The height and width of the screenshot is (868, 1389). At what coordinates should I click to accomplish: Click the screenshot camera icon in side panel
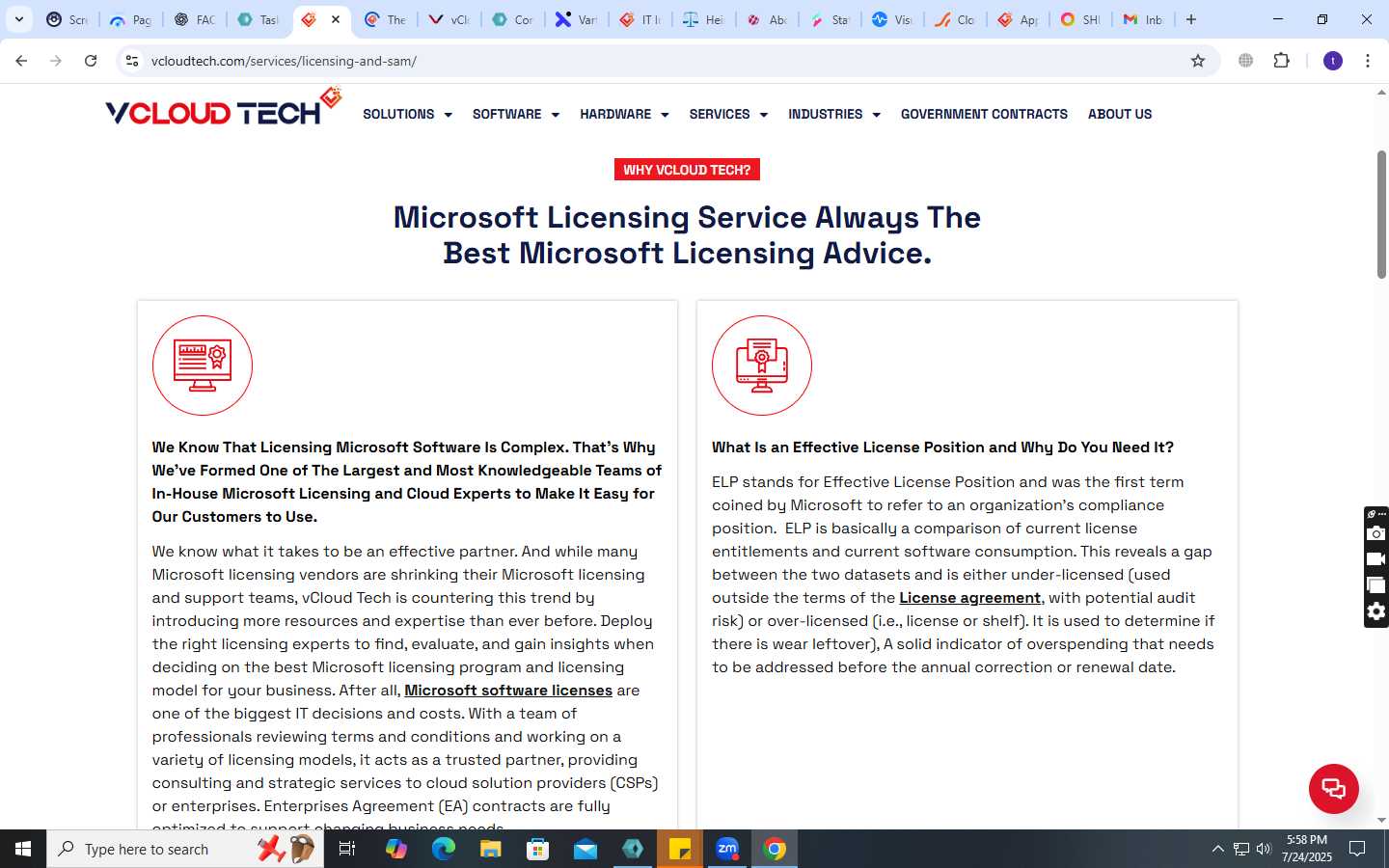(1376, 533)
